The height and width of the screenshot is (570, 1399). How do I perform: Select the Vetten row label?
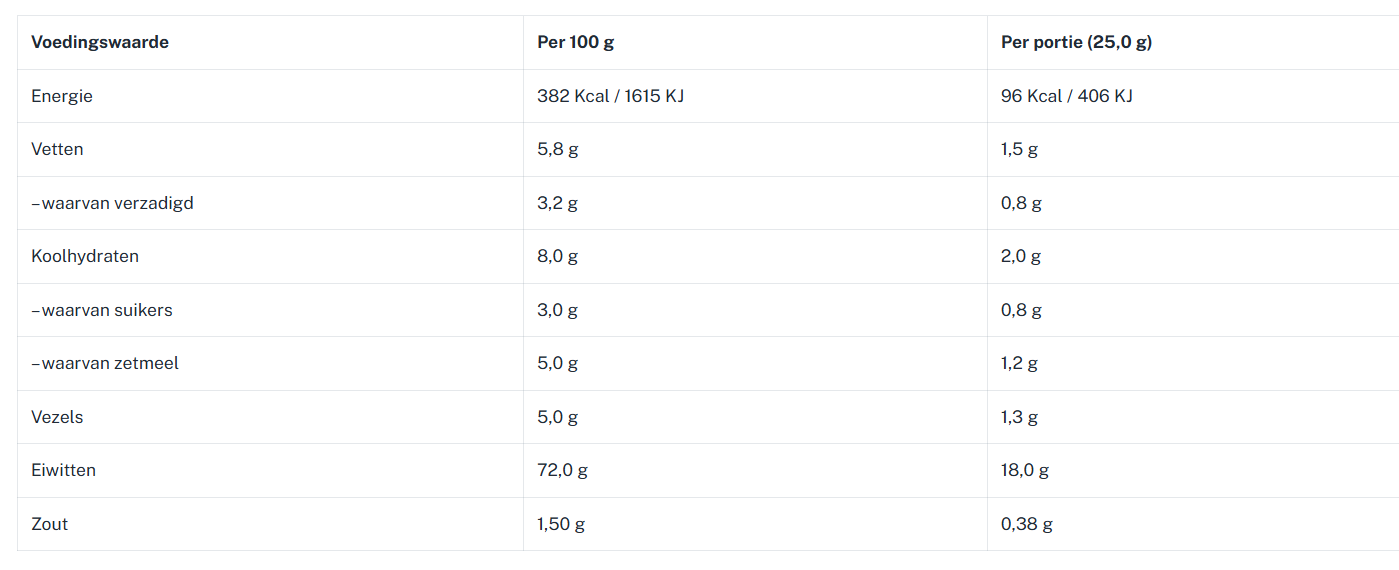[57, 149]
